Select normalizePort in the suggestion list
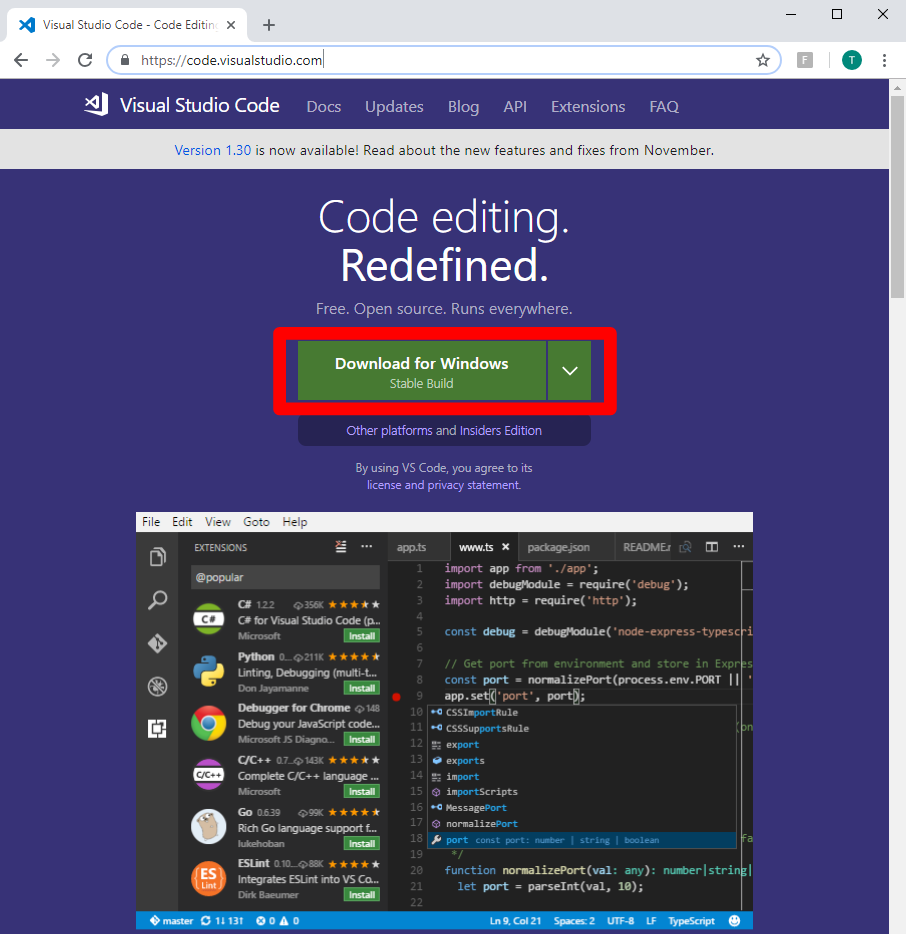906x934 pixels. pyautogui.click(x=581, y=824)
